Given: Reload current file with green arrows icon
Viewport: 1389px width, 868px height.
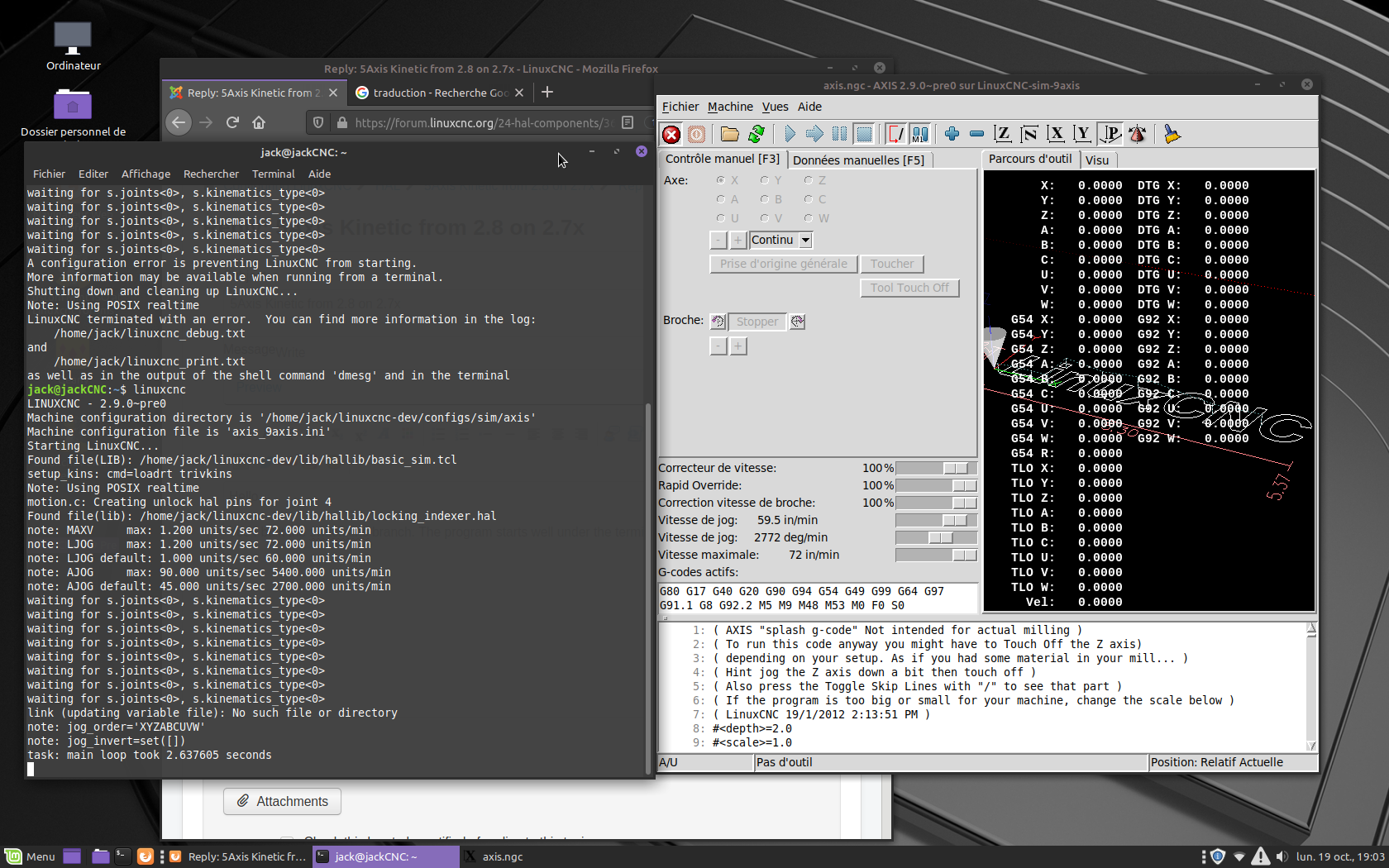Looking at the screenshot, I should [x=756, y=134].
